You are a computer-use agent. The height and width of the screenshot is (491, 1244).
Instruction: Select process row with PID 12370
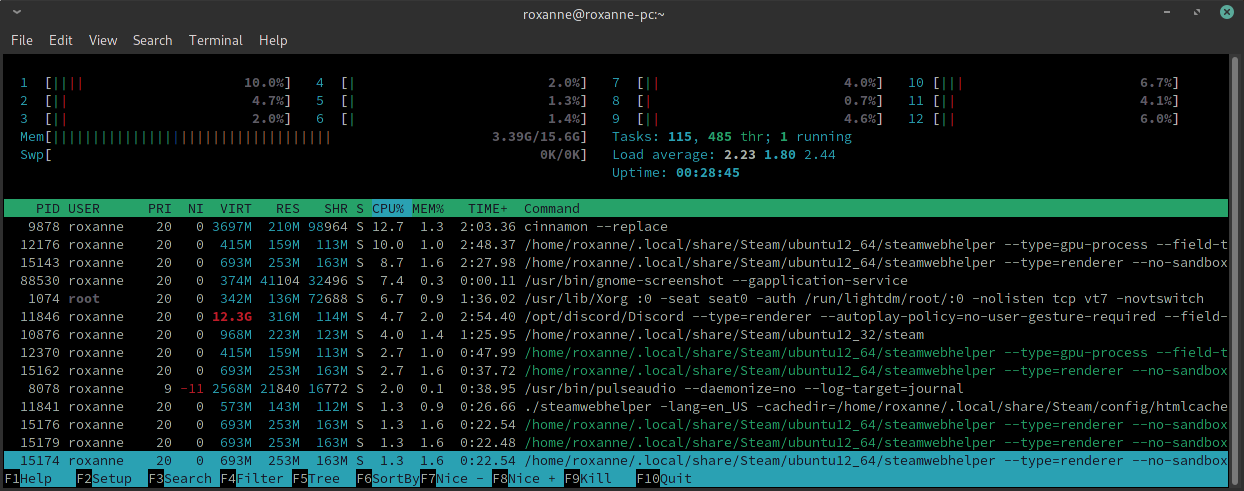pyautogui.click(x=616, y=353)
